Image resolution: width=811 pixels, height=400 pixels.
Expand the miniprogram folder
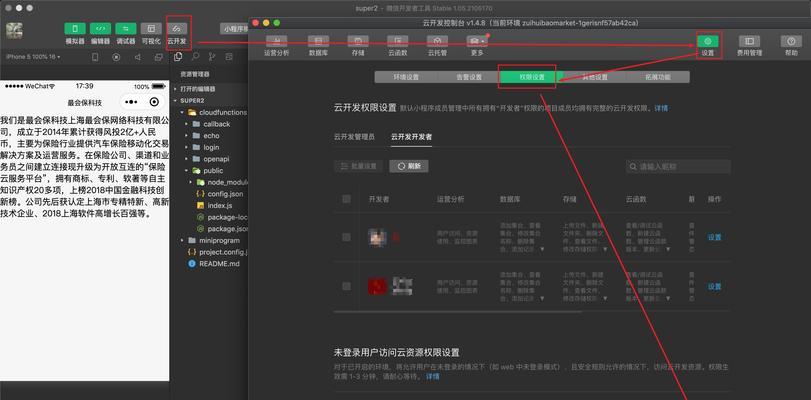point(209,241)
